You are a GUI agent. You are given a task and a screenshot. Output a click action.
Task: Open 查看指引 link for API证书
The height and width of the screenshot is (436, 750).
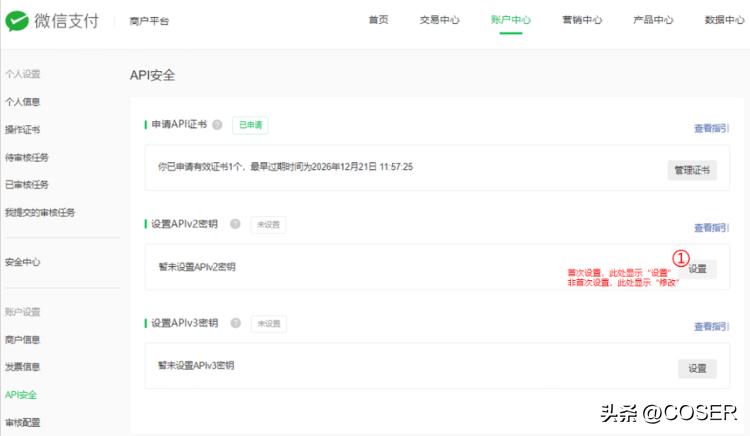tap(711, 128)
